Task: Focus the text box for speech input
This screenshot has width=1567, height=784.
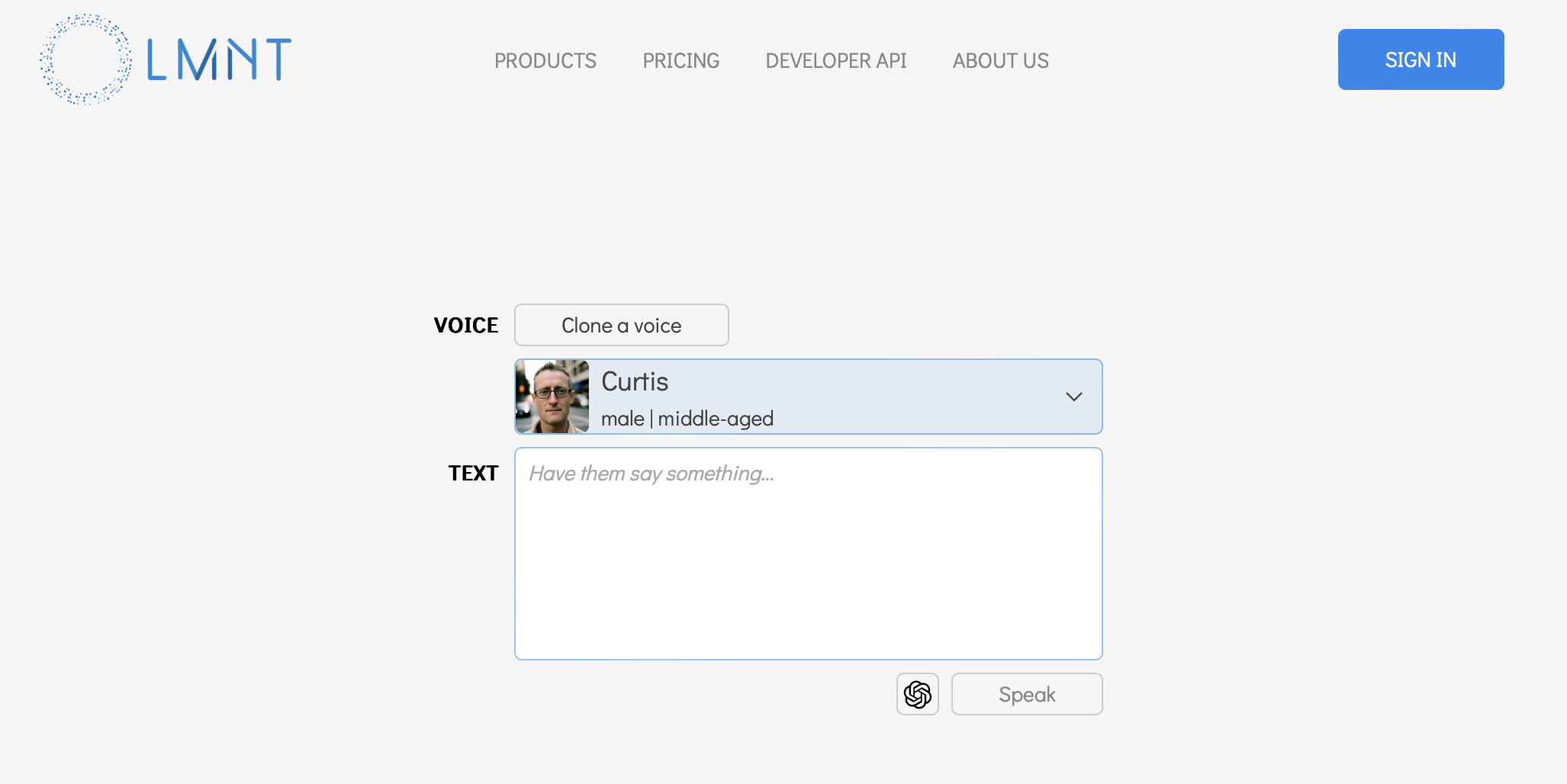Action: [x=809, y=554]
